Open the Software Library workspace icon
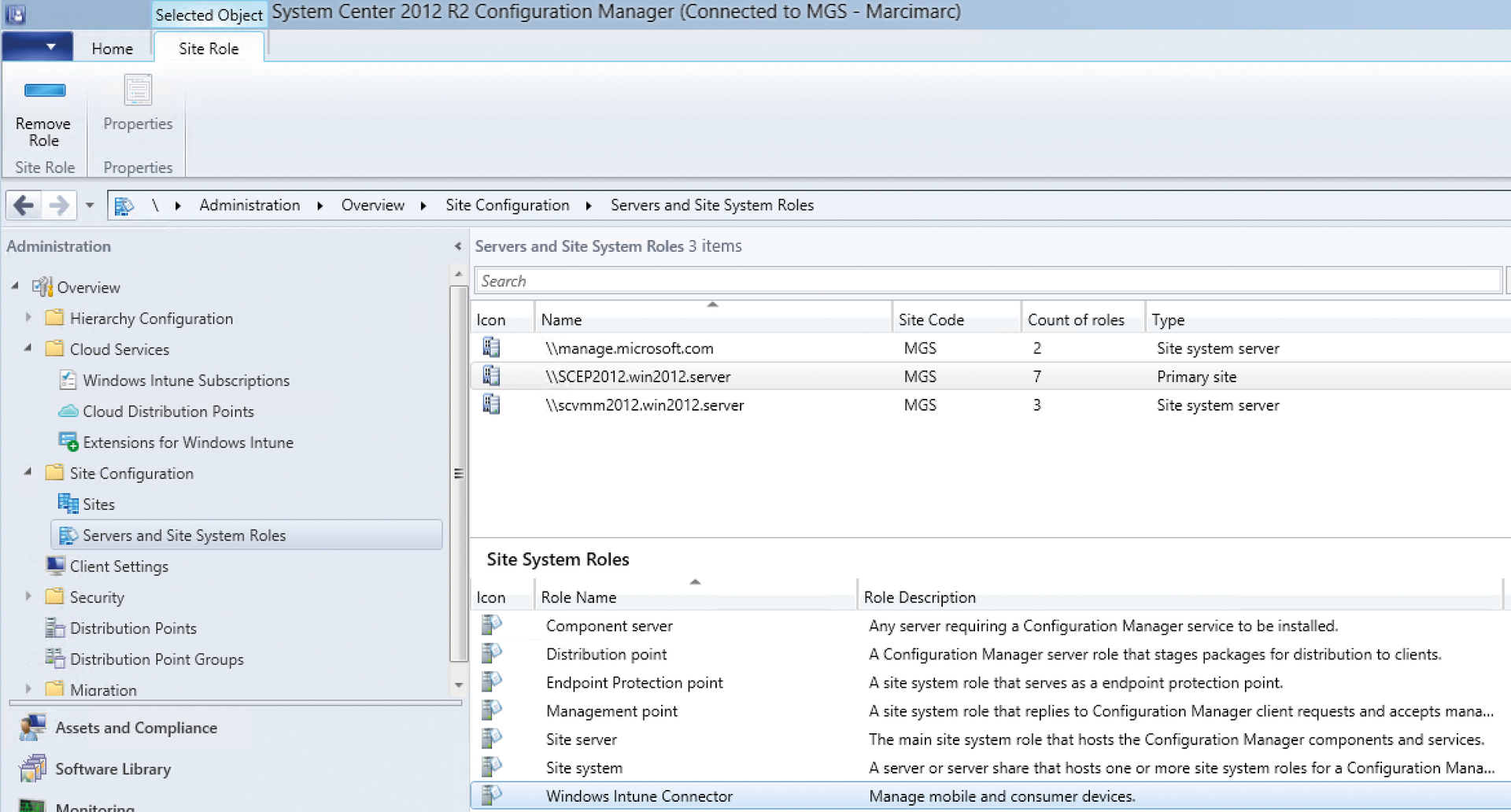 (32, 769)
